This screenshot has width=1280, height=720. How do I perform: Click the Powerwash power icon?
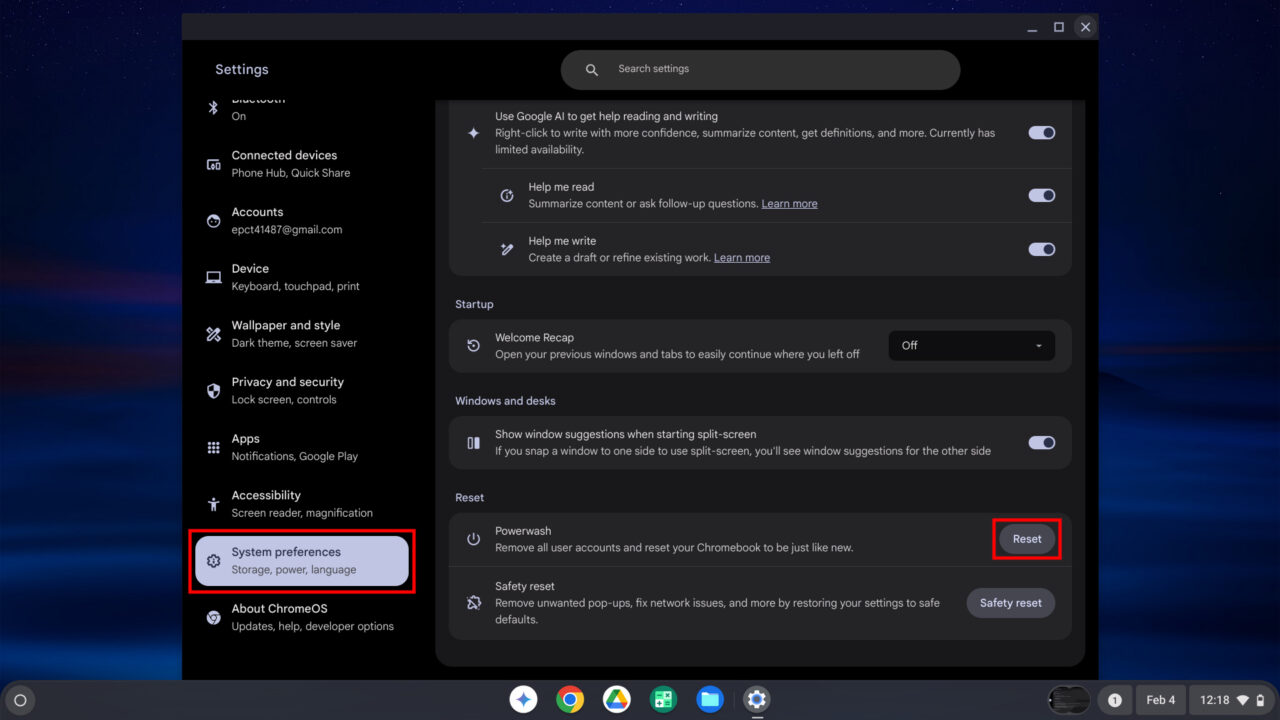click(472, 539)
